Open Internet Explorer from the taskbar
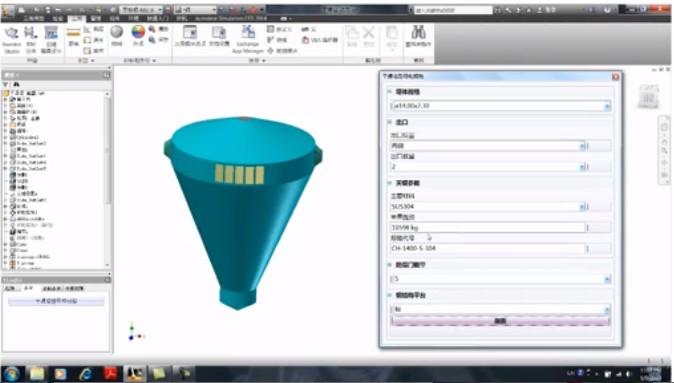Viewport: 674px width, 383px height. (85, 374)
